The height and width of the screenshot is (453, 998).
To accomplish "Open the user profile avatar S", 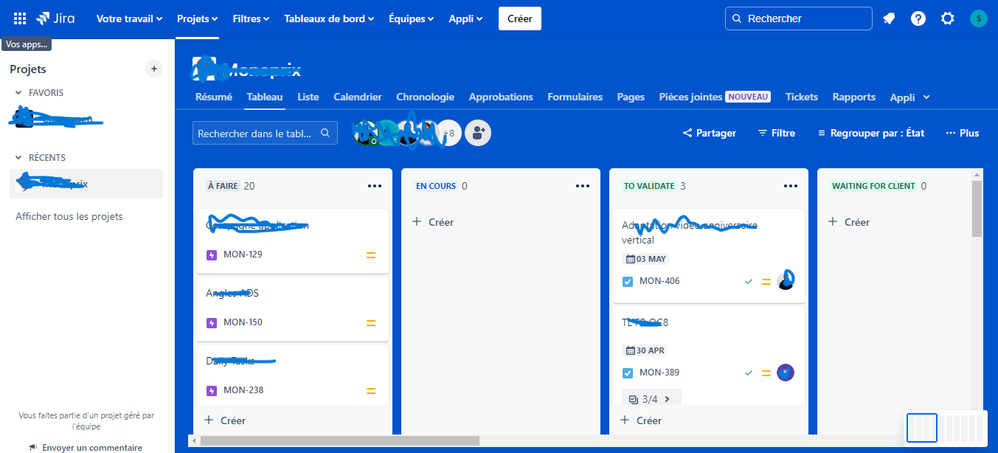I will coord(978,18).
